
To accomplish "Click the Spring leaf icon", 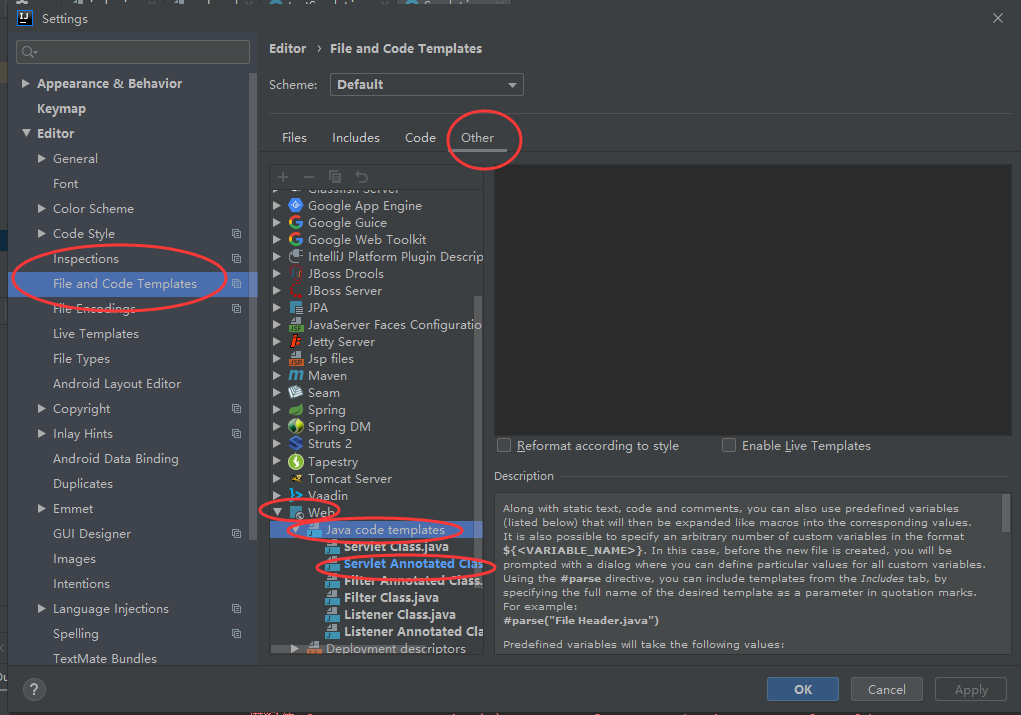I will [296, 410].
